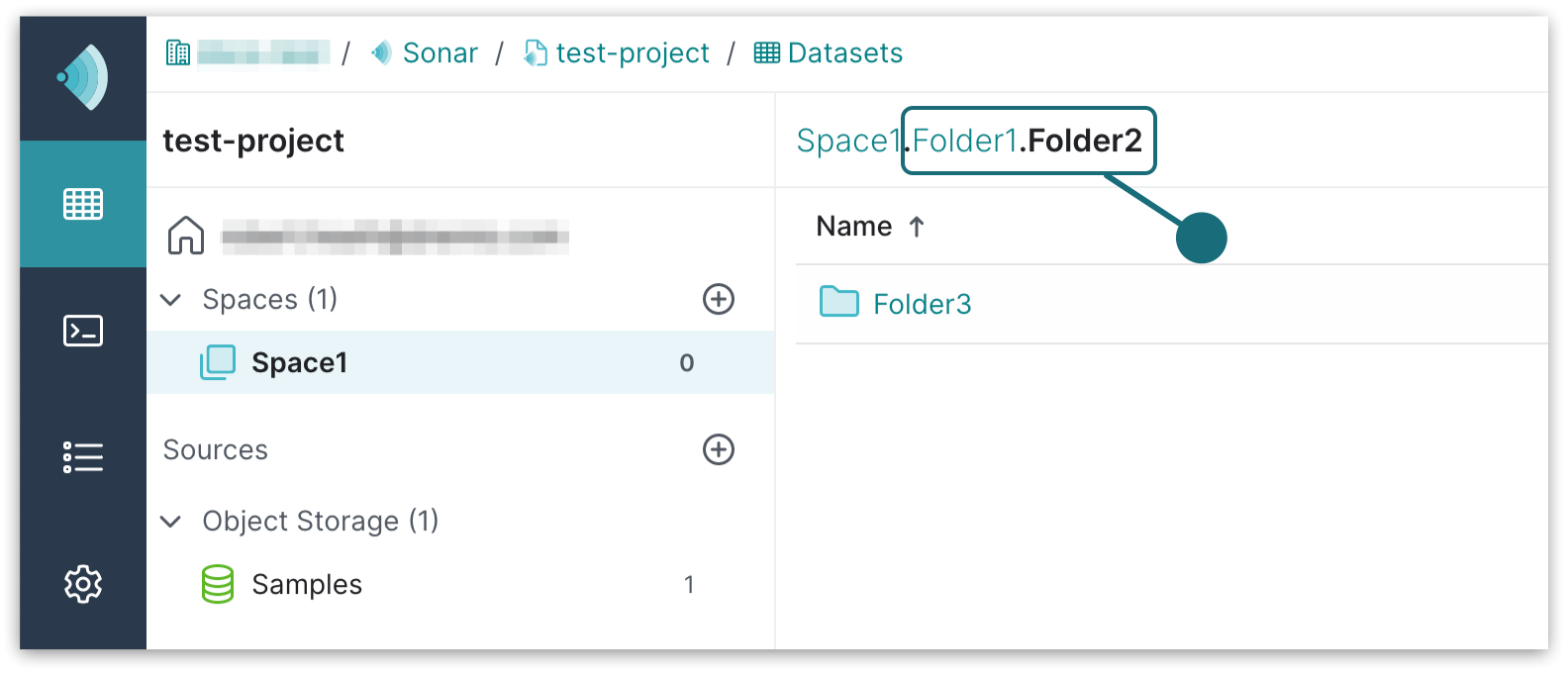Select the Samples object storage source
This screenshot has height=675, width=1568.
point(306,584)
